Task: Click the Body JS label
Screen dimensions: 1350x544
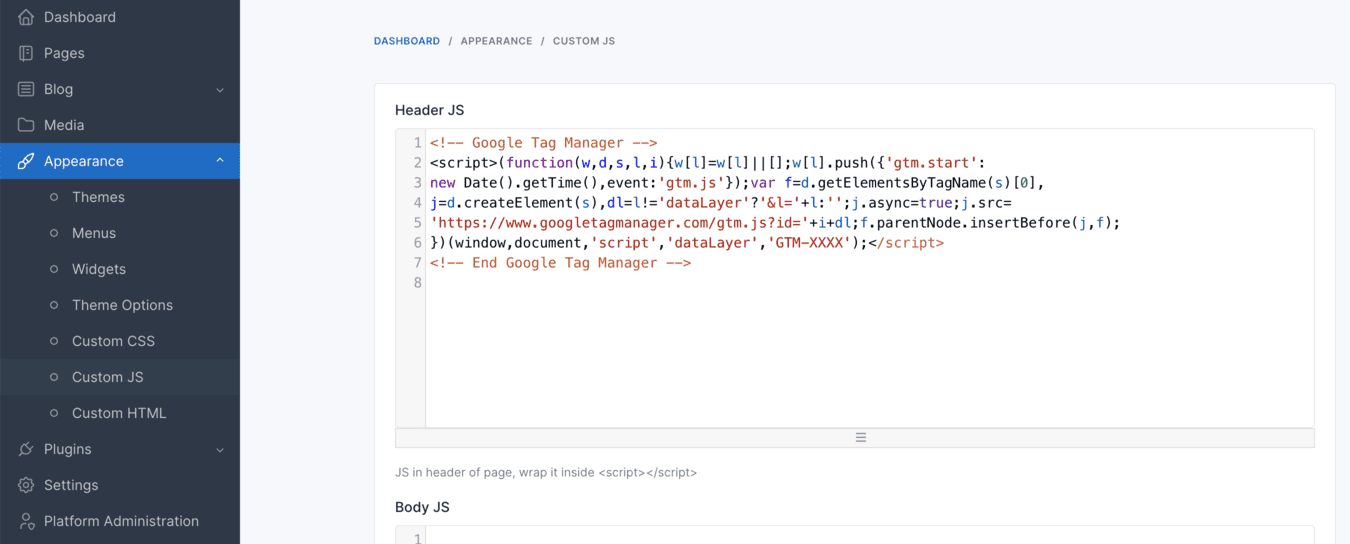Action: (x=422, y=507)
